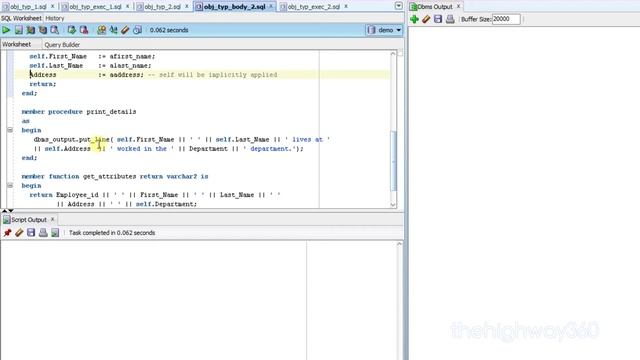Switch to the obj_typ_1.sql tab
This screenshot has height=360, width=640.
[28, 7]
